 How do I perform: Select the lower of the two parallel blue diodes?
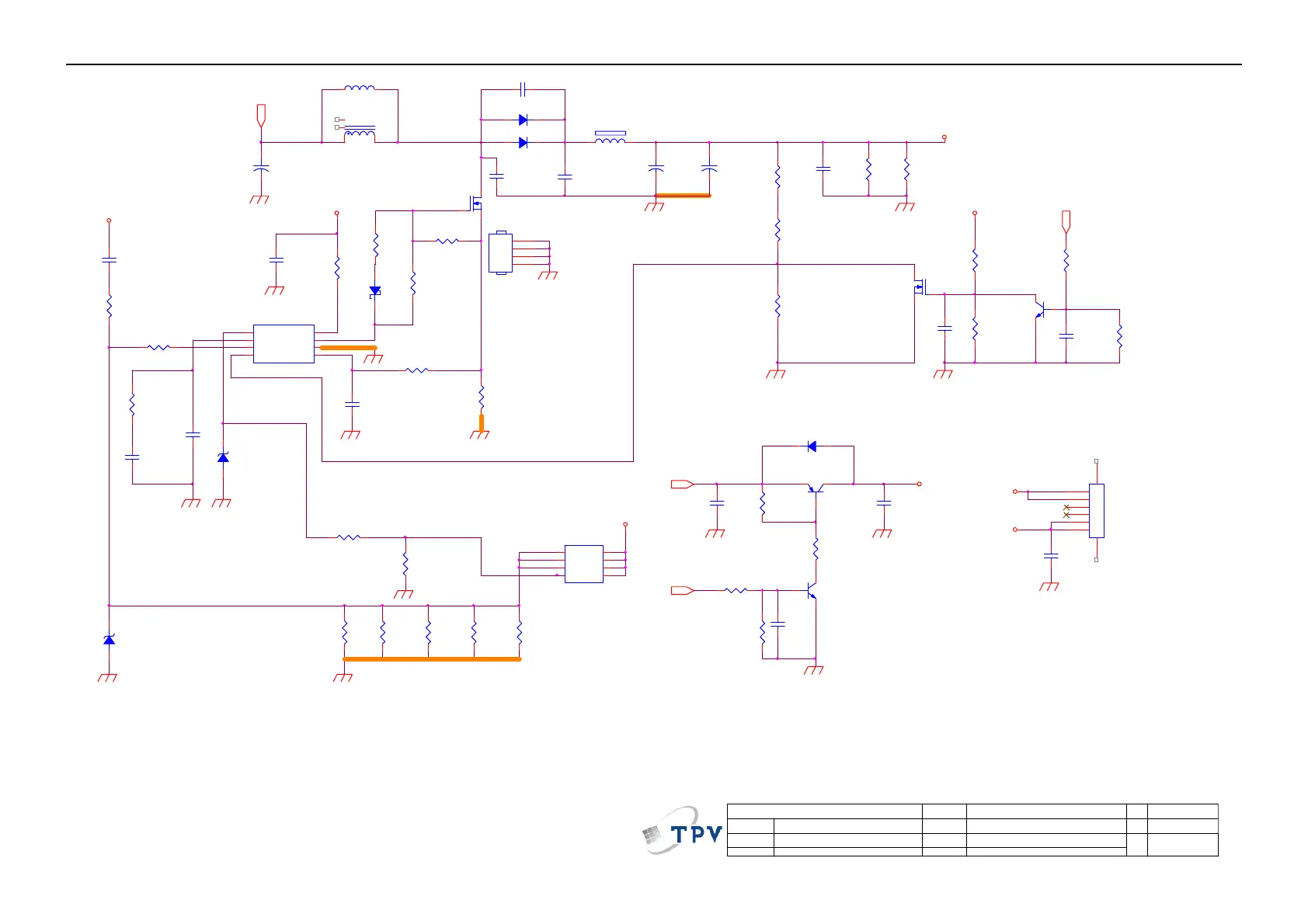(x=523, y=142)
